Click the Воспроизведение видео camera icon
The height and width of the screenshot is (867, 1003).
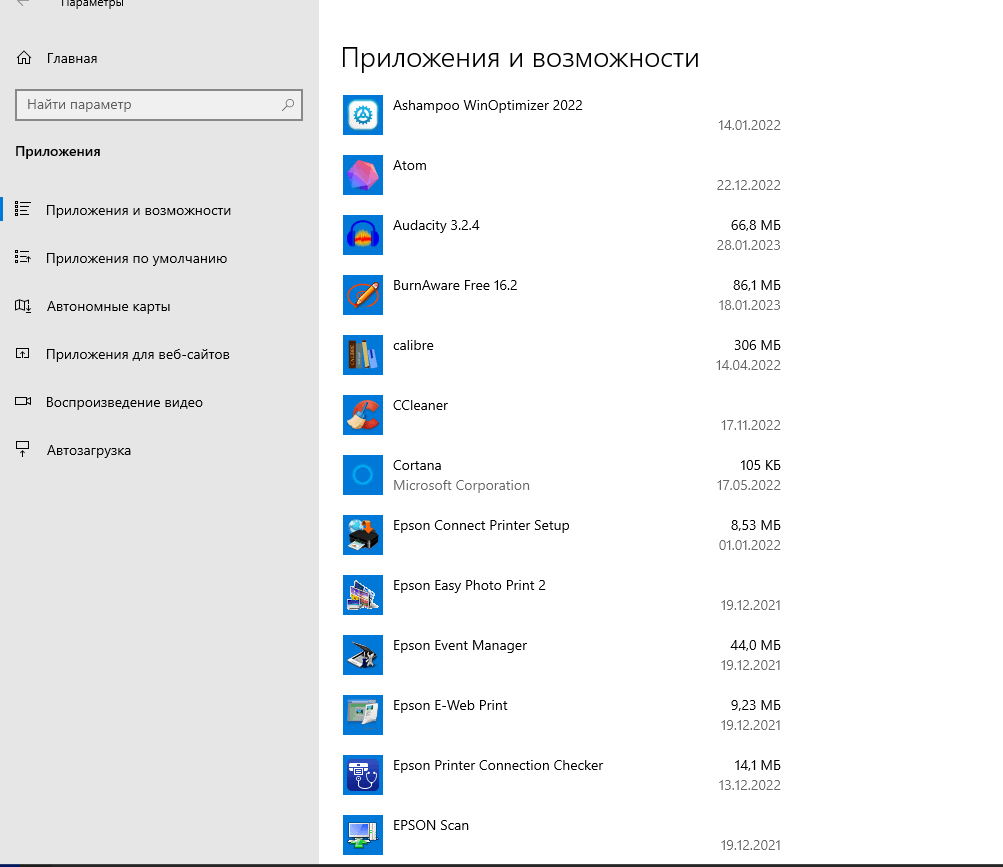23,401
